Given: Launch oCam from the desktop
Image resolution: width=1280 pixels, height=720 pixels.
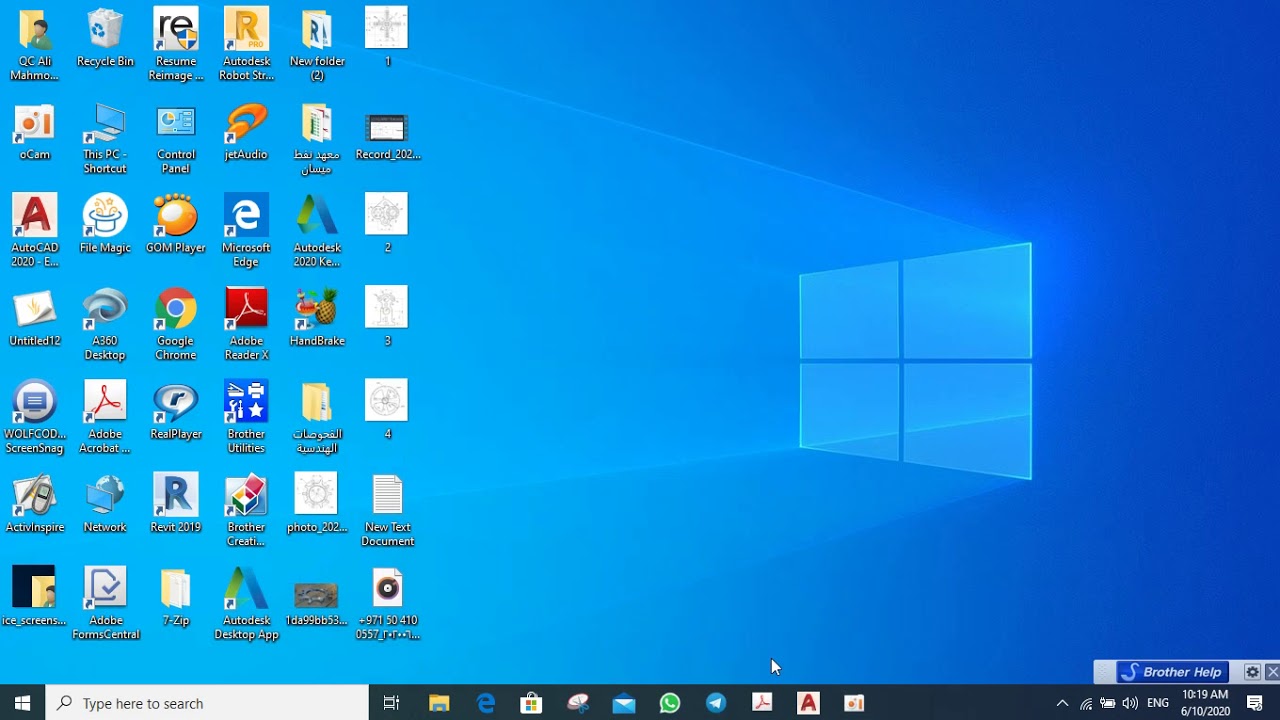Looking at the screenshot, I should 34,131.
